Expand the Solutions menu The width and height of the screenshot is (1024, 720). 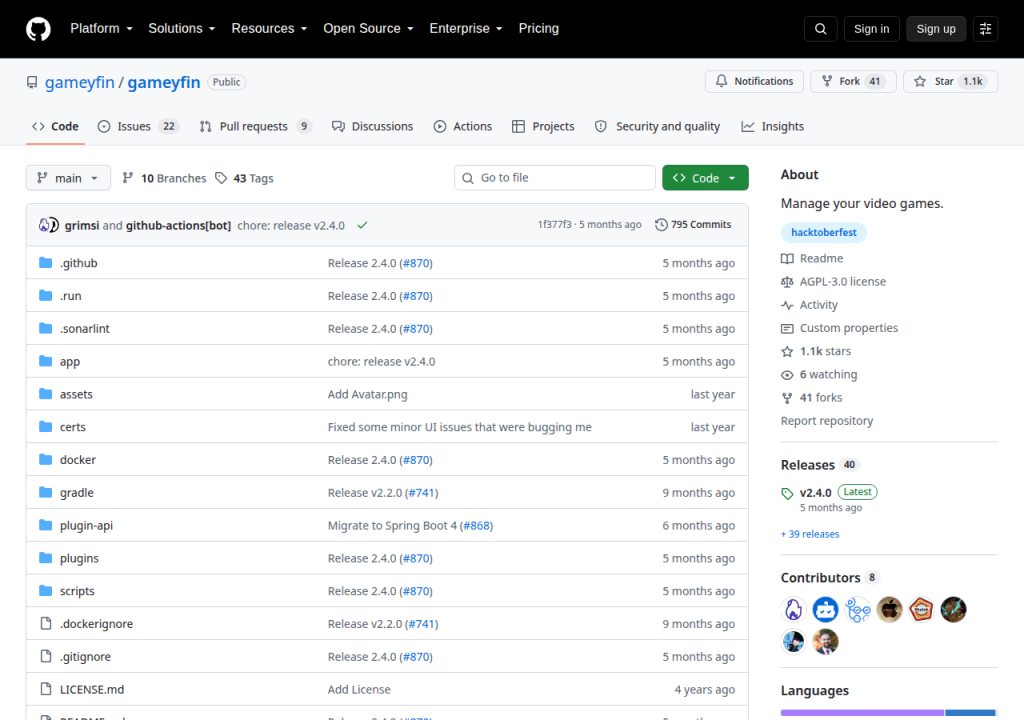[182, 29]
